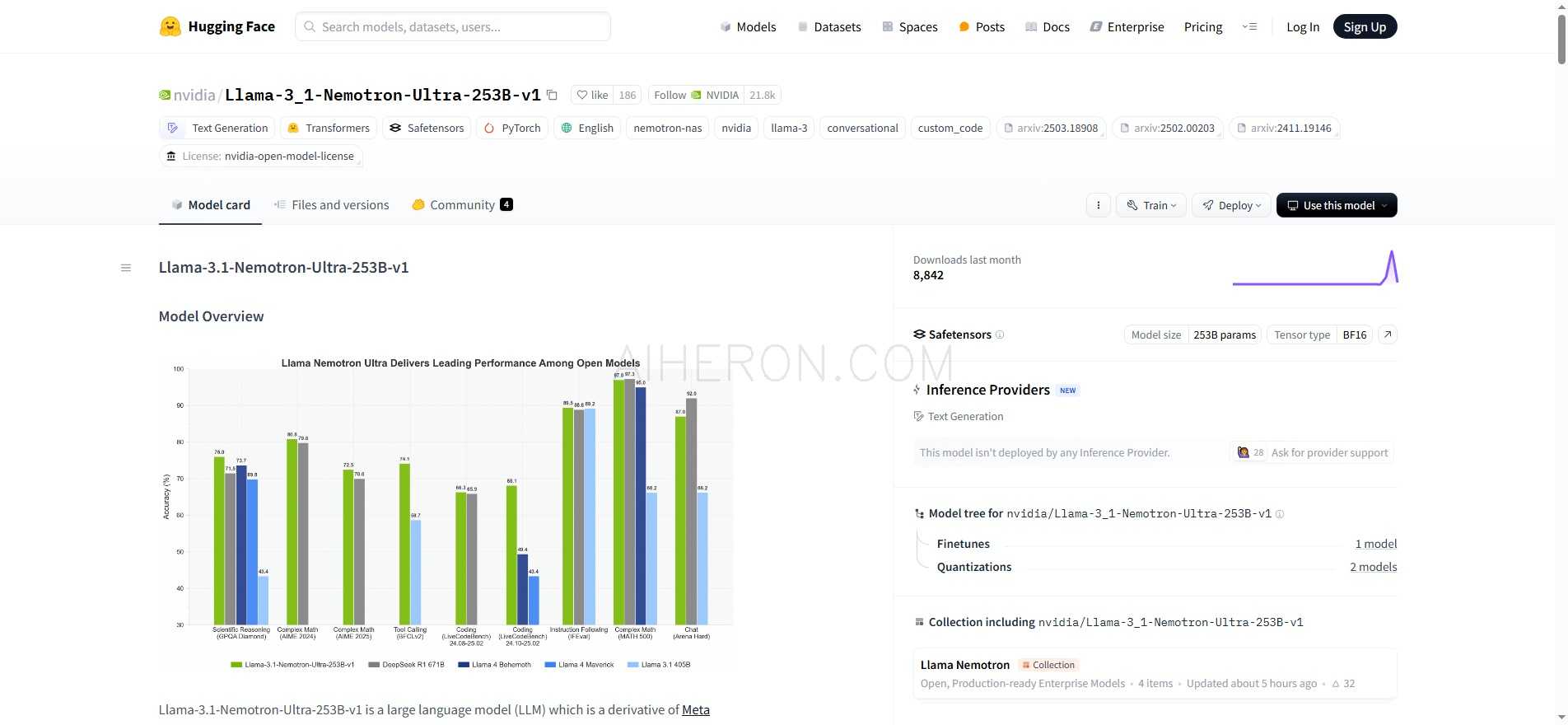
Task: Switch to the Community tab
Action: pos(462,205)
